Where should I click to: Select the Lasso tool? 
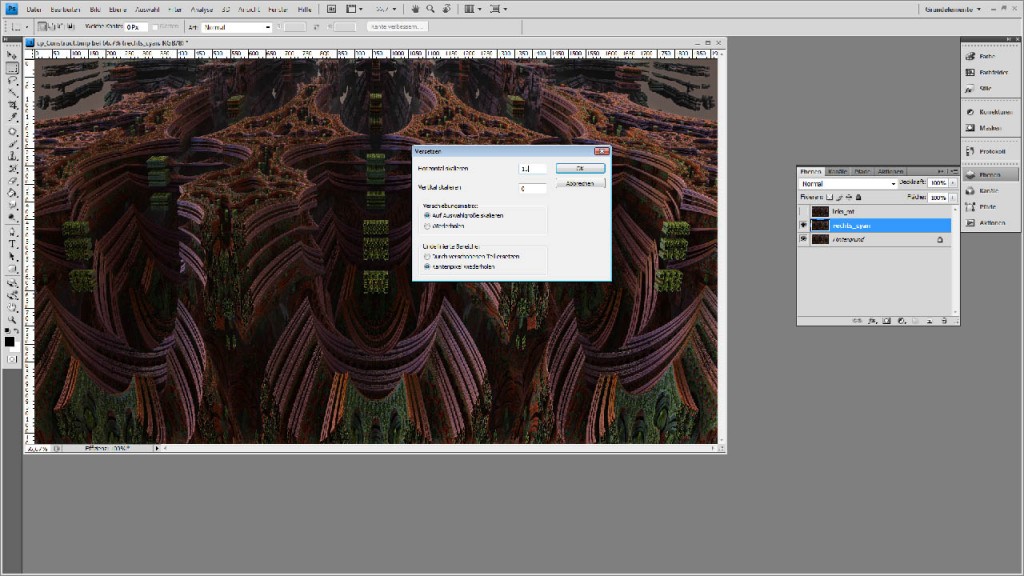click(12, 80)
